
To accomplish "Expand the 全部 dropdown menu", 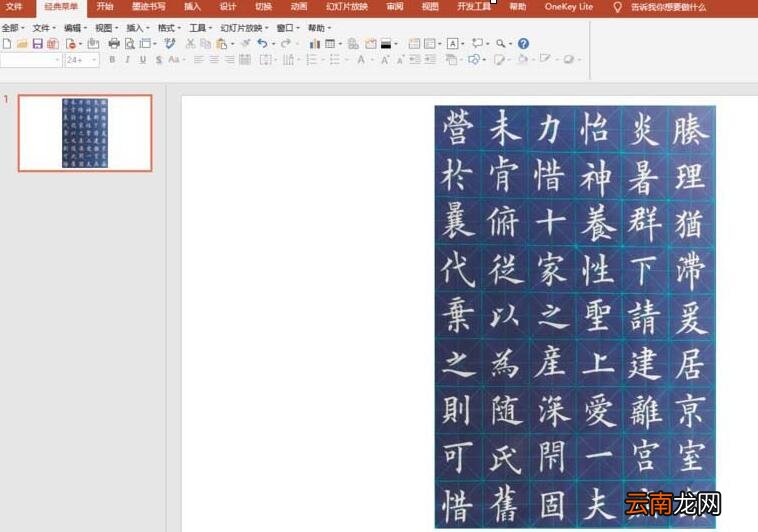I will tap(13, 29).
